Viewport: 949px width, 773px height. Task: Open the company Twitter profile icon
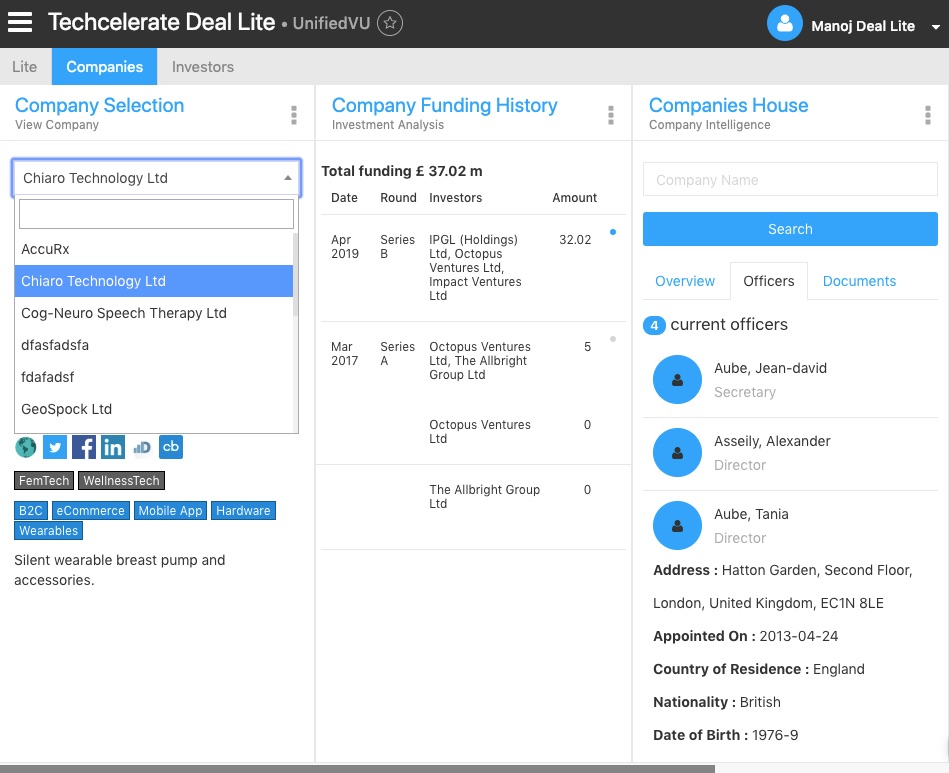click(x=55, y=447)
